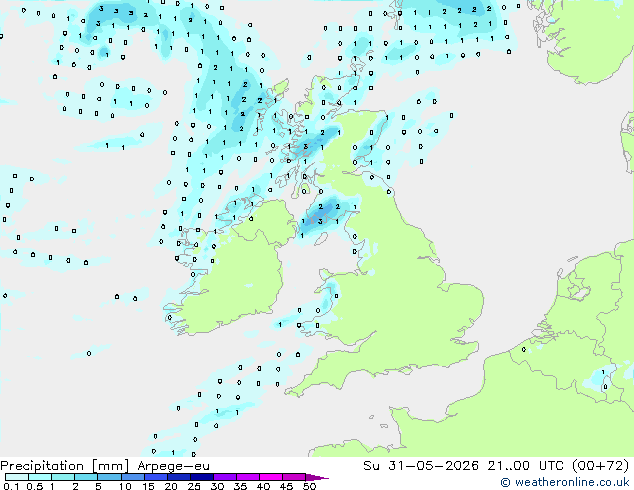The height and width of the screenshot is (490, 634).
Task: Click the '[mm]' unit label
Action: click(x=111, y=466)
